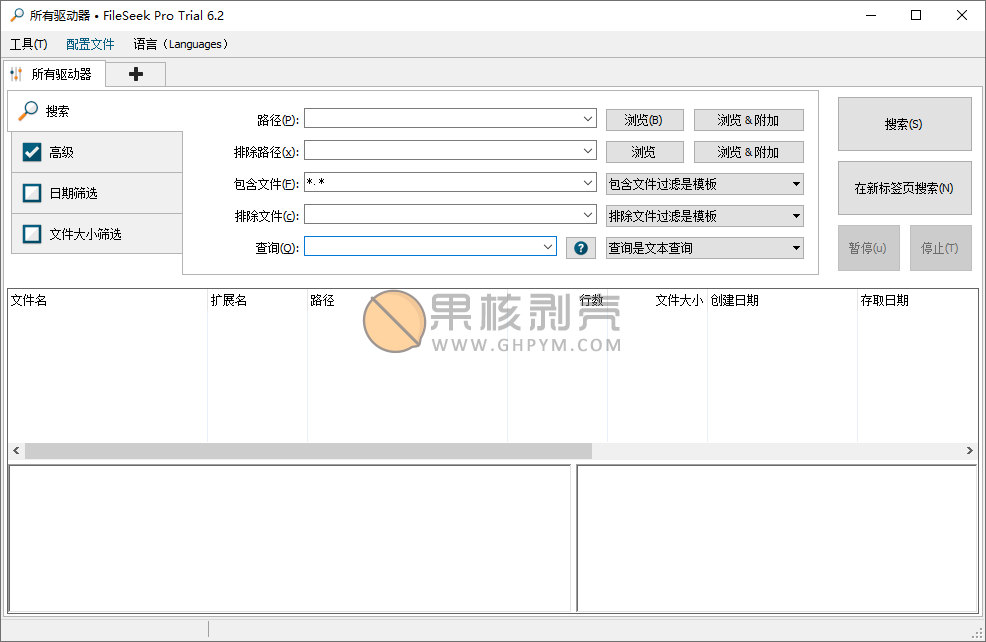
Task: Expand the 路径 combo box arrow
Action: (x=587, y=119)
